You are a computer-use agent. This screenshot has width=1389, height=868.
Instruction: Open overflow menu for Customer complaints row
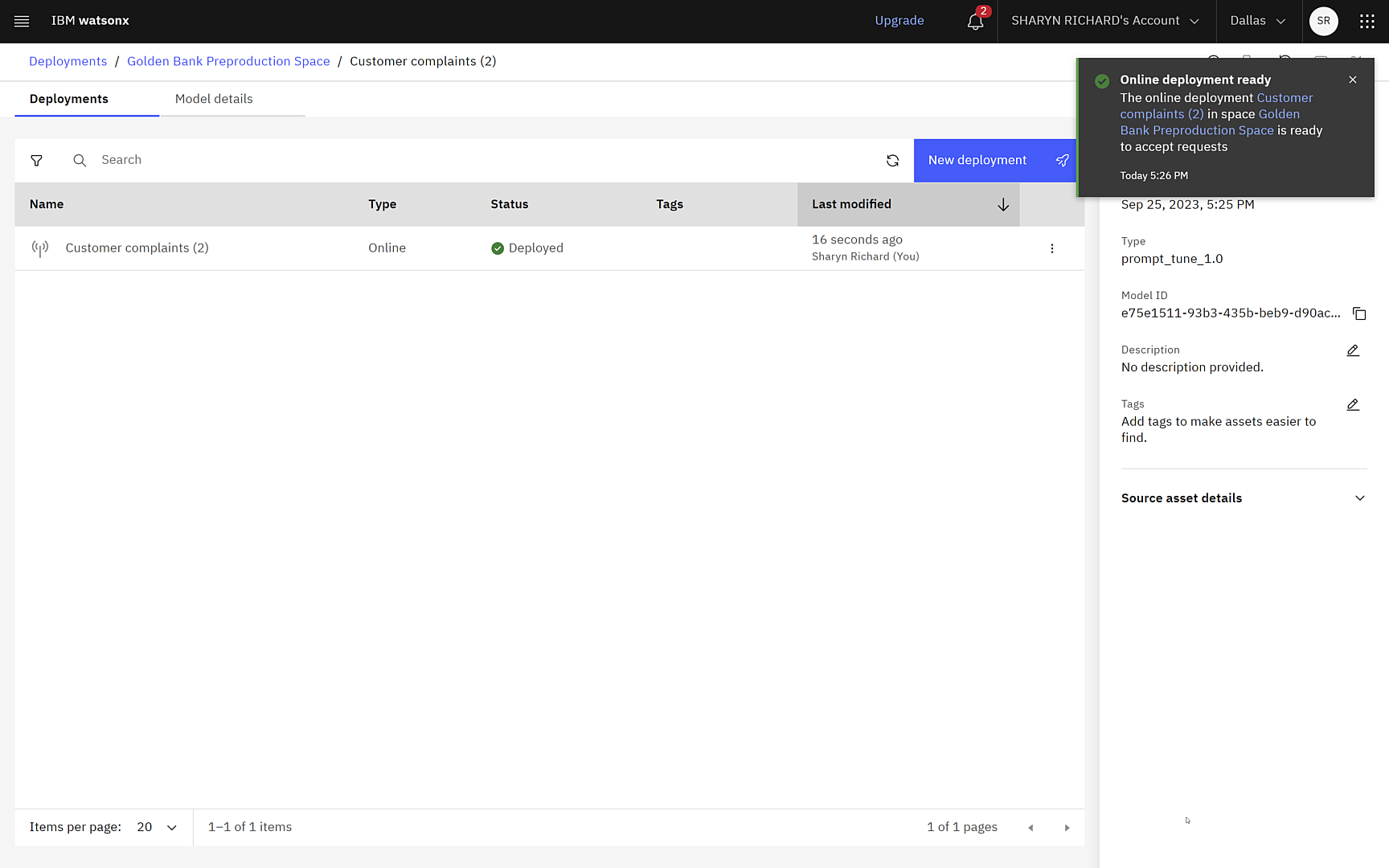pyautogui.click(x=1051, y=248)
